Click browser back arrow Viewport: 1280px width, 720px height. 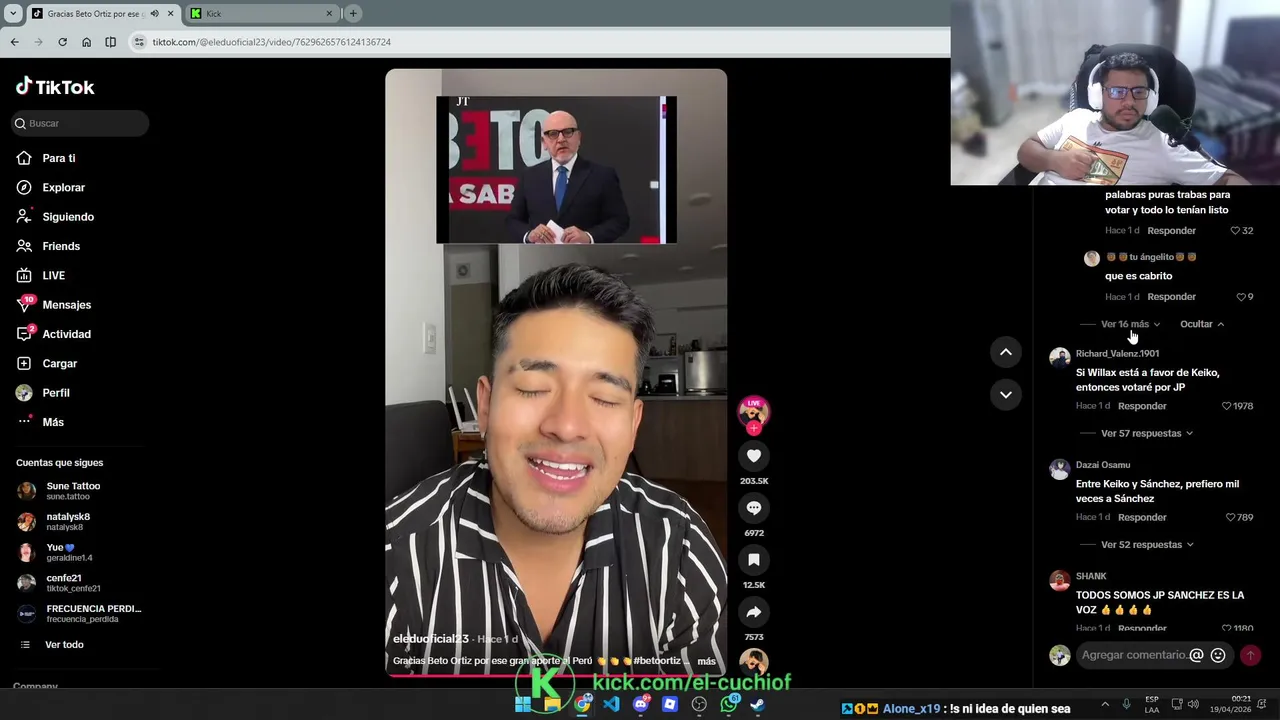pyautogui.click(x=14, y=42)
